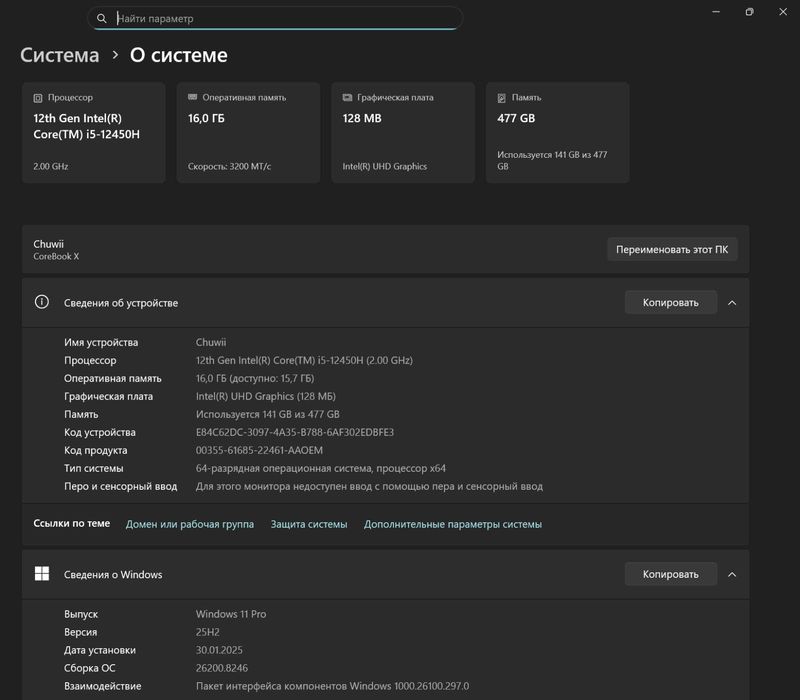800x700 pixels.
Task: Focus the Найти параметр search field
Action: click(276, 18)
